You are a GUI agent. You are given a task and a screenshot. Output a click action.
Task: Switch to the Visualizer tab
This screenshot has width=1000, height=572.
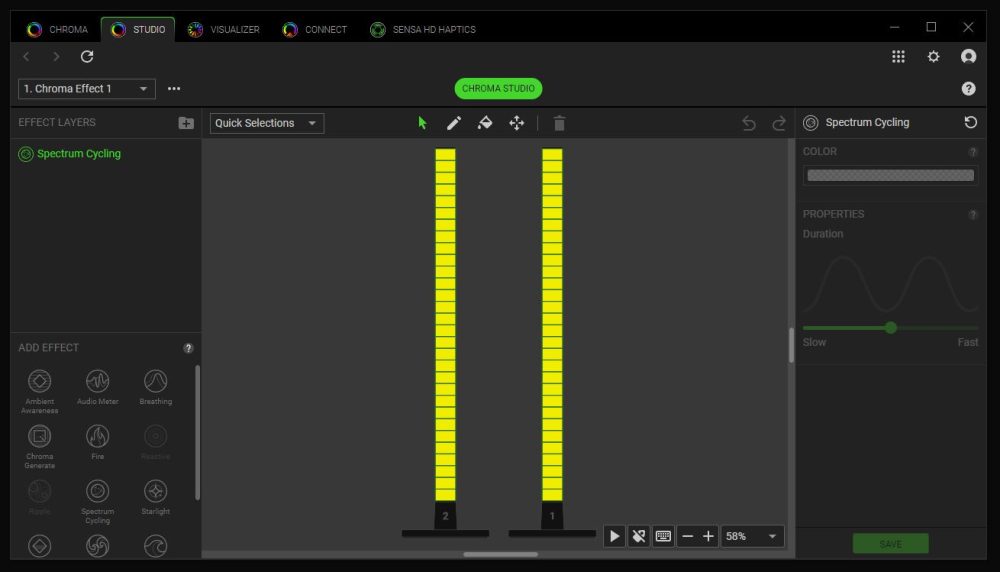click(x=224, y=30)
